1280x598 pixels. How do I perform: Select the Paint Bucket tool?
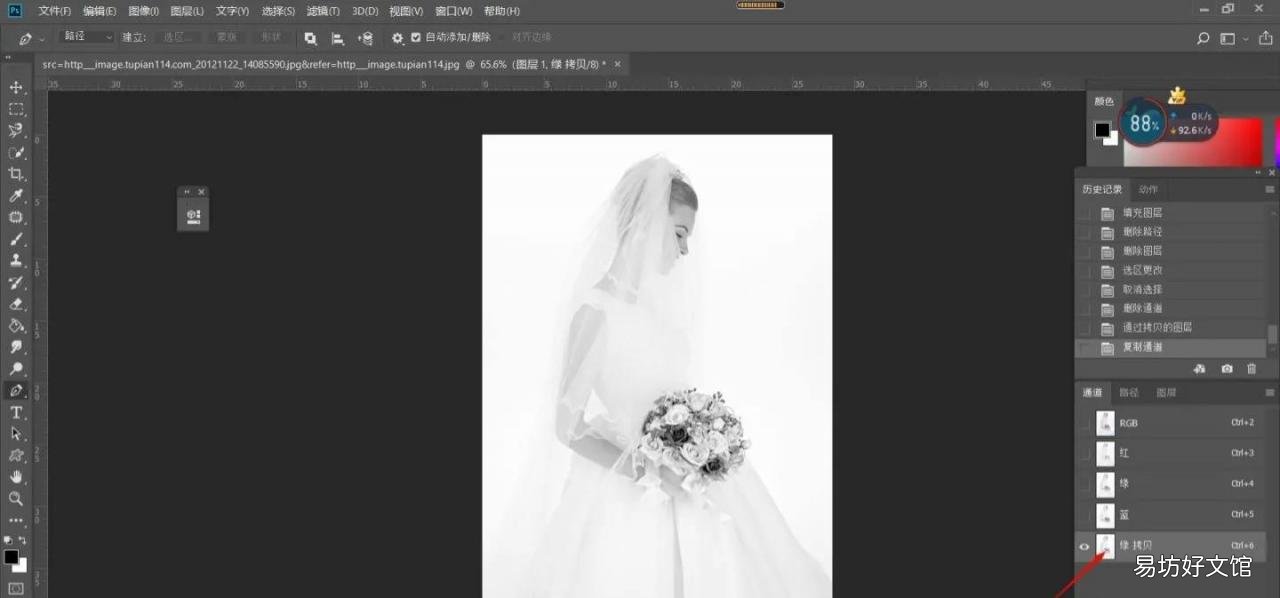tap(16, 326)
